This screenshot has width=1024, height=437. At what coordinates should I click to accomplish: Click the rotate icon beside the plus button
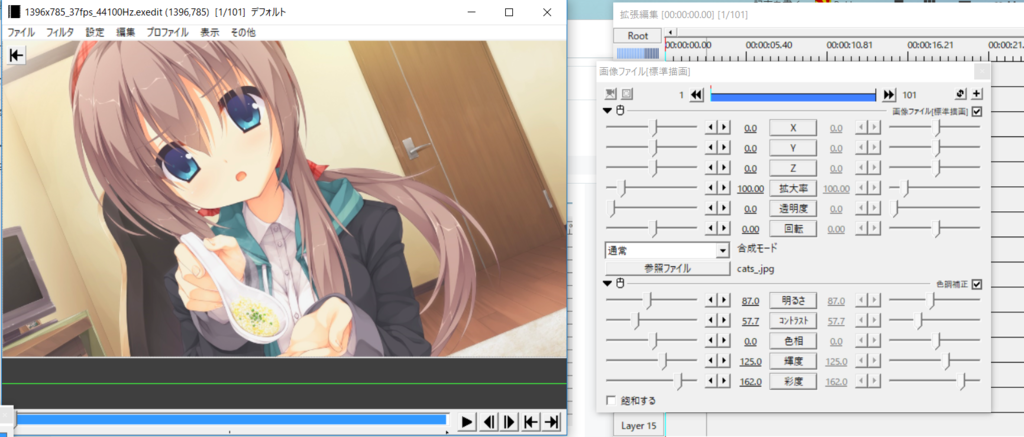(961, 94)
